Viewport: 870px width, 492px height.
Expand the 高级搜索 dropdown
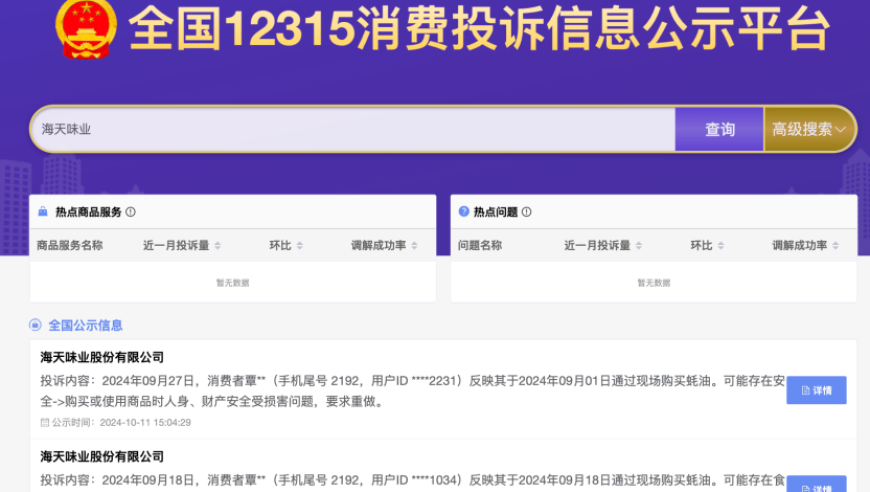click(809, 129)
